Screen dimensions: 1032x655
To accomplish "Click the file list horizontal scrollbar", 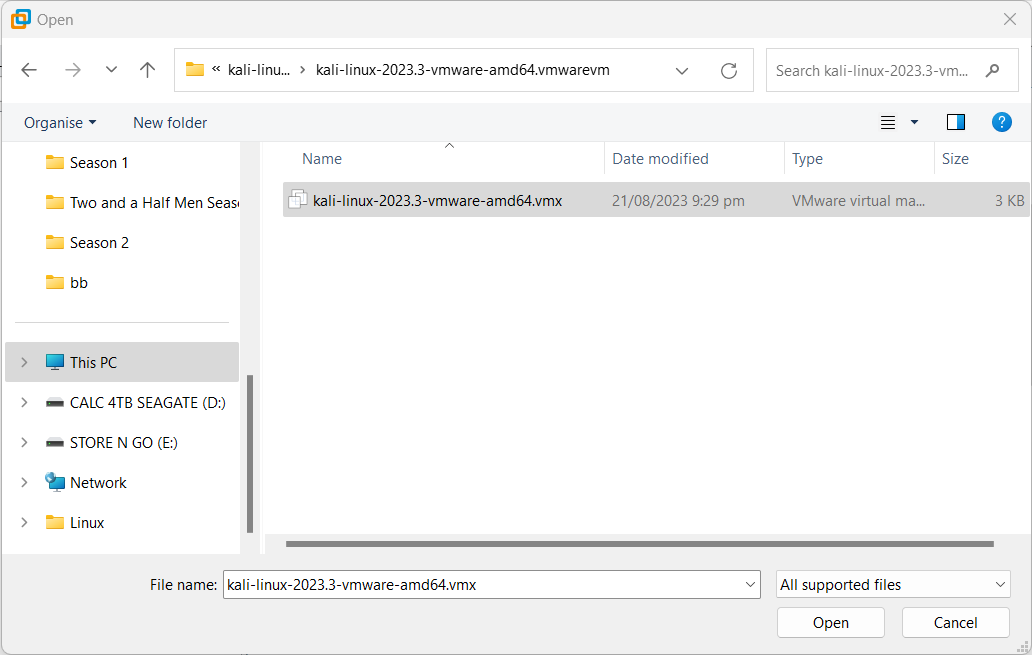I will click(639, 544).
